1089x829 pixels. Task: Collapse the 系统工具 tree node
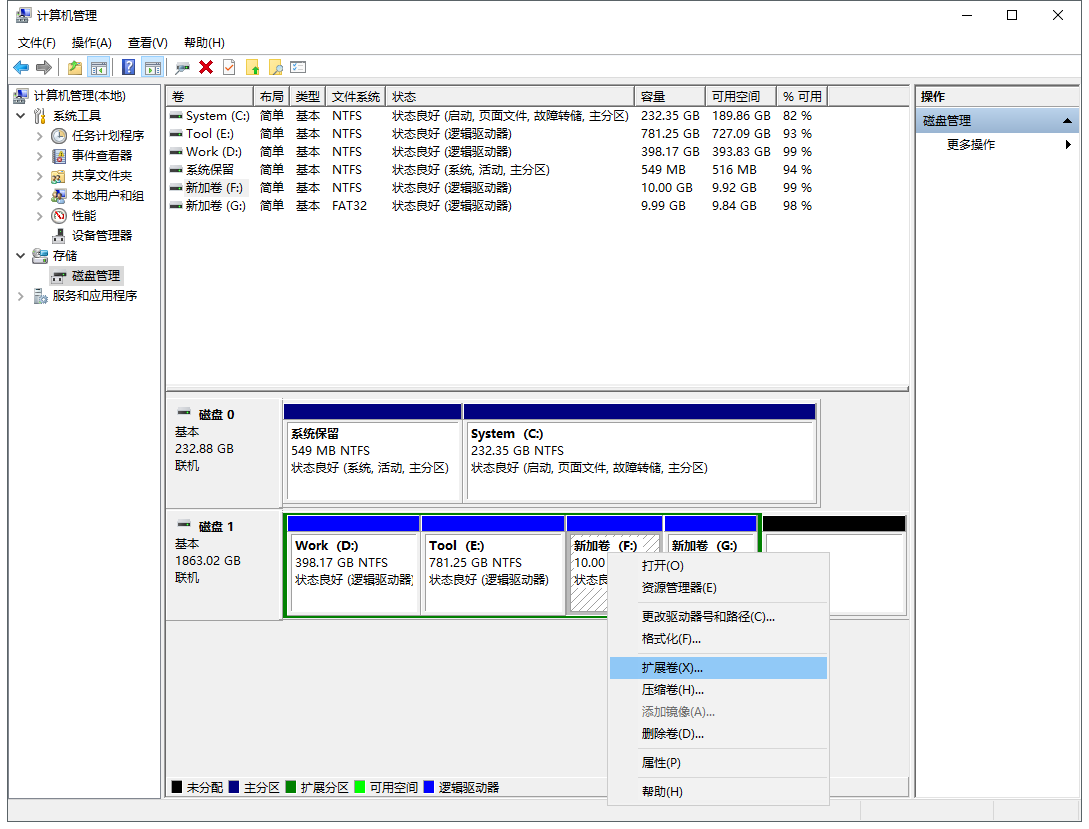pyautogui.click(x=22, y=116)
